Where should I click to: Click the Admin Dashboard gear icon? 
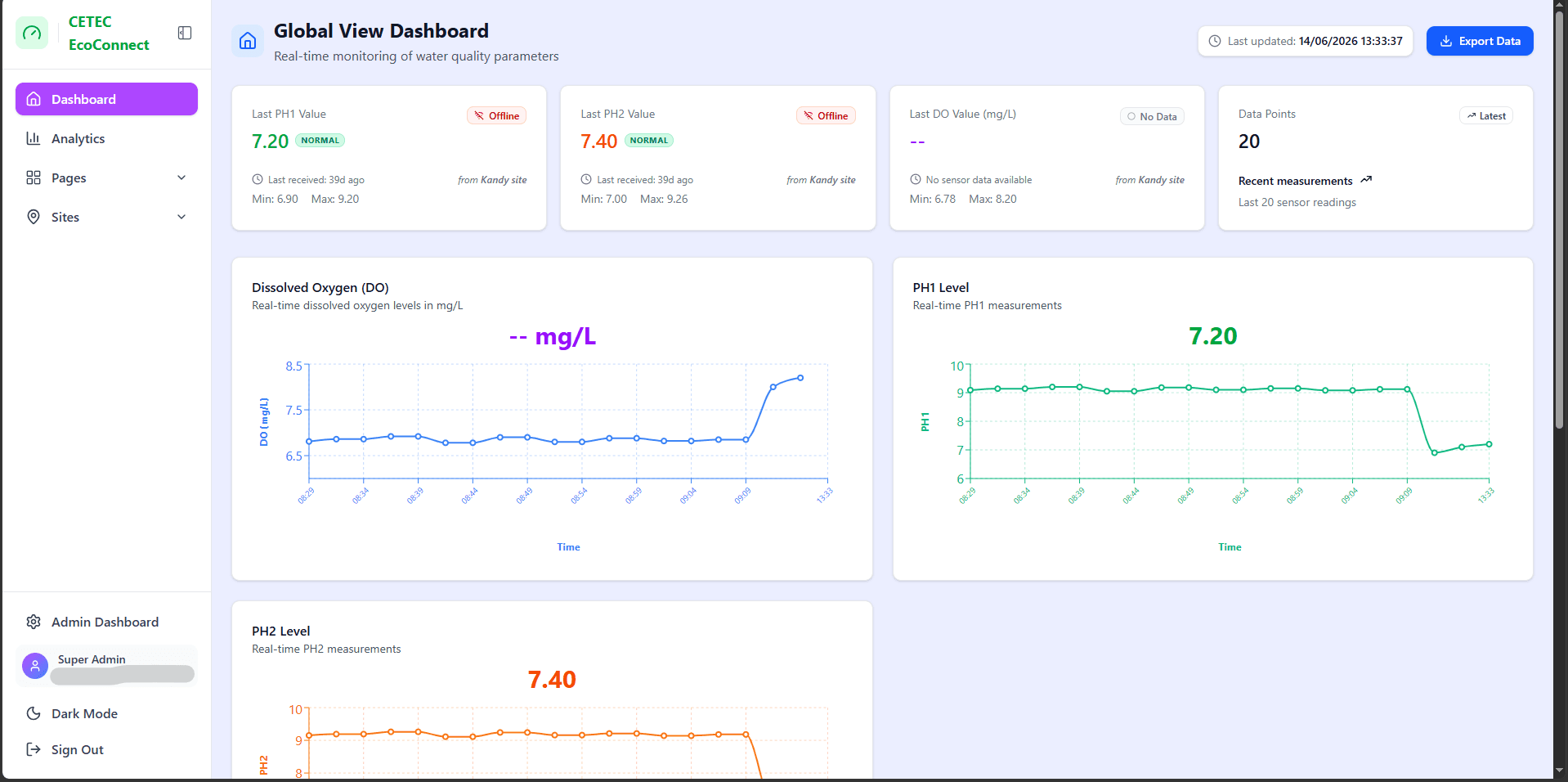[x=34, y=622]
